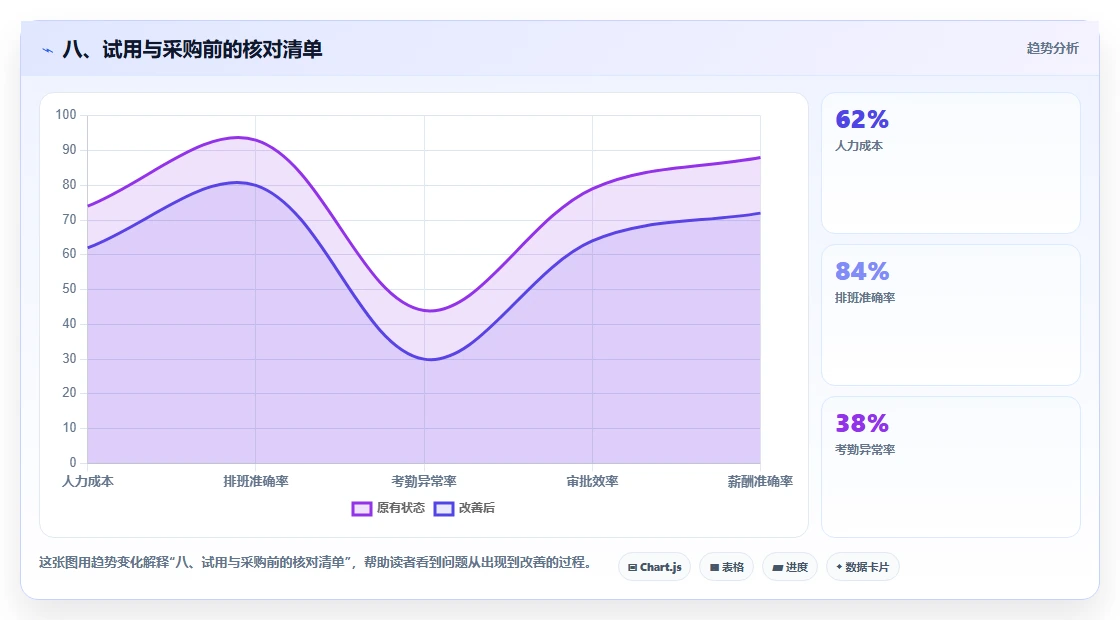Click the 38% value text

861,424
